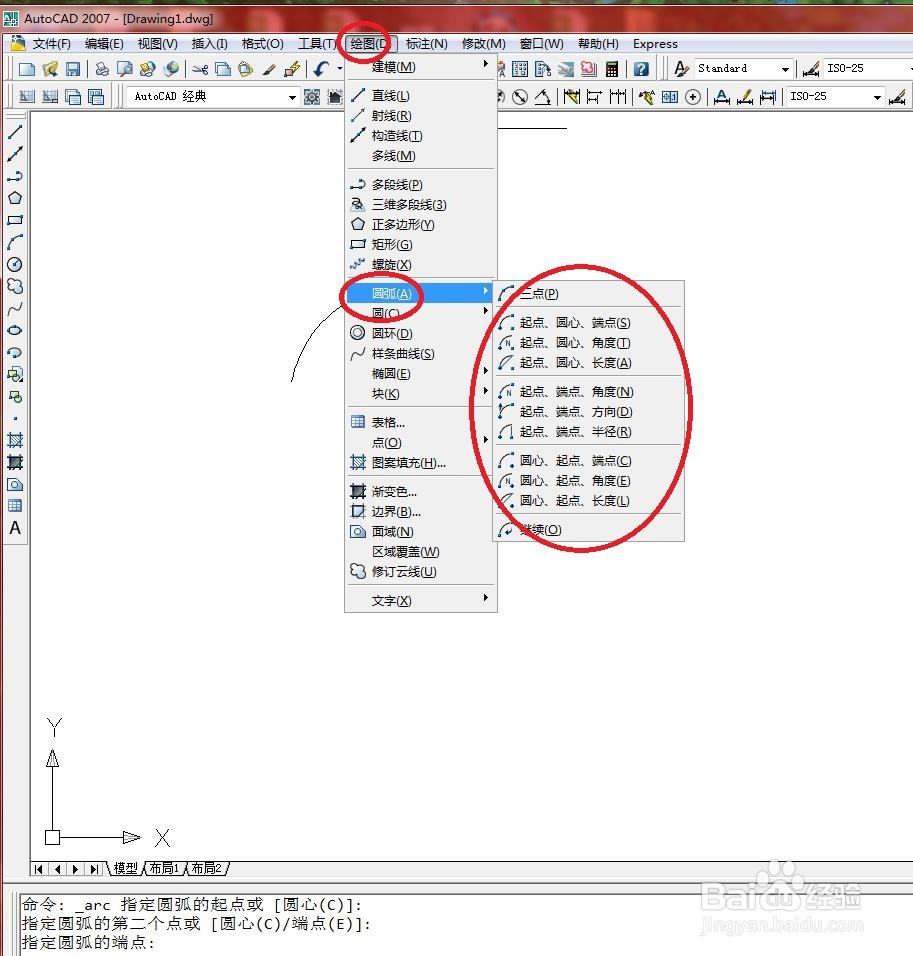
Task: Select the Arc tool in left toolbar
Action: pos(15,243)
